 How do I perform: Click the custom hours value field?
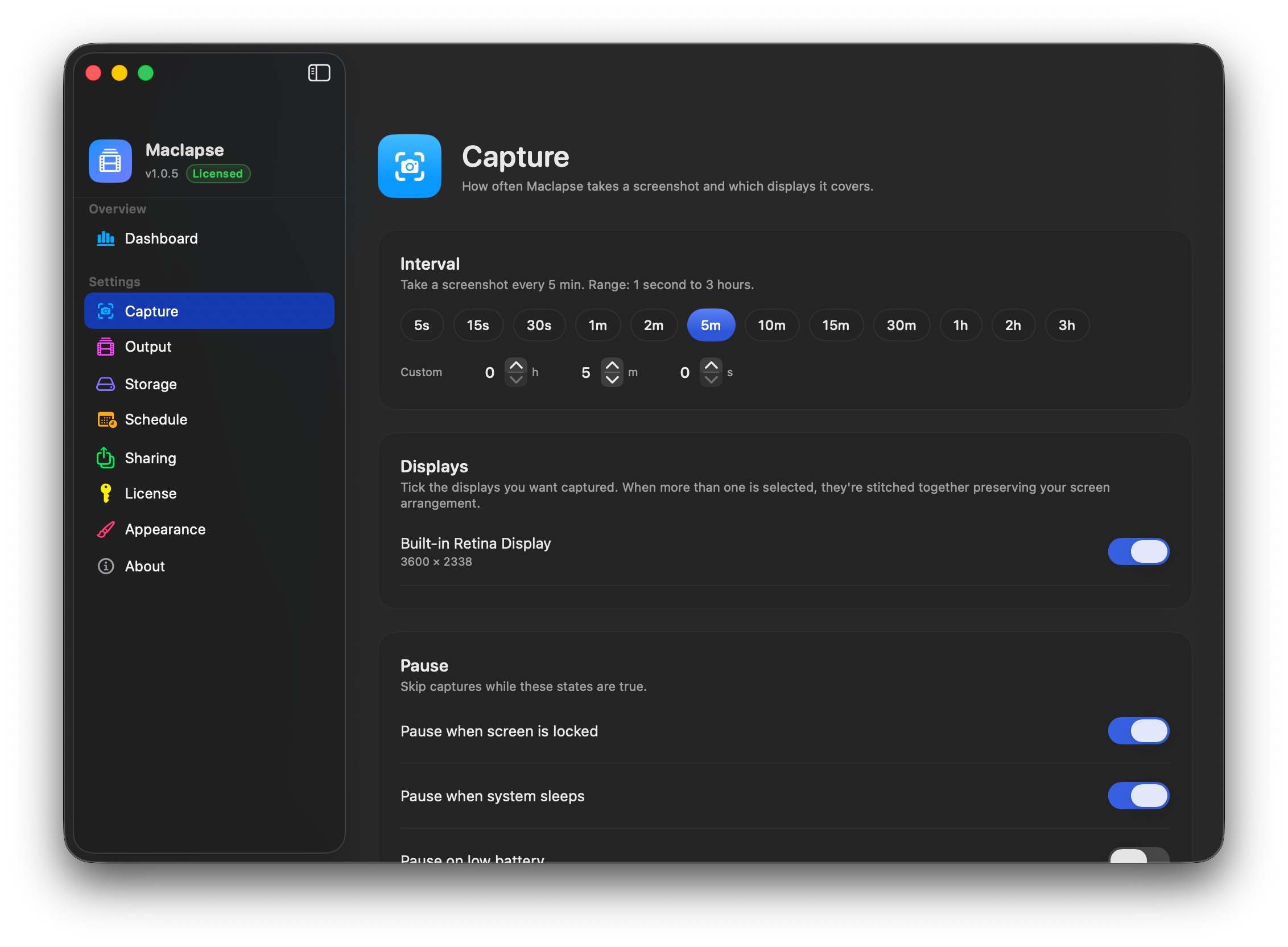490,373
